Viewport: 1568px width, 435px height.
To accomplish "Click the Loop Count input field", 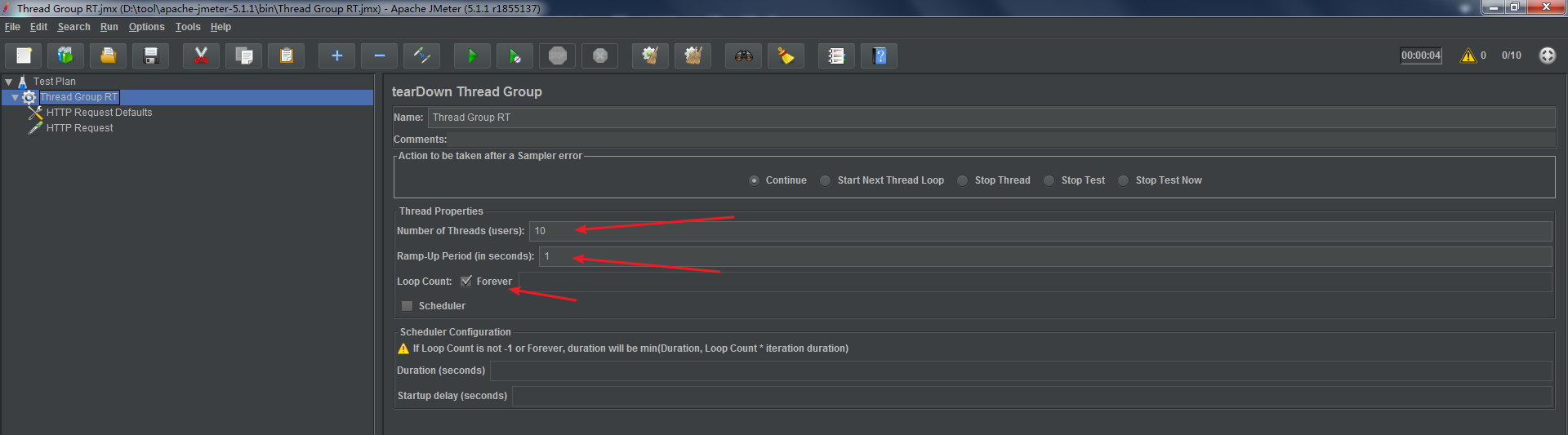I will coord(1036,282).
